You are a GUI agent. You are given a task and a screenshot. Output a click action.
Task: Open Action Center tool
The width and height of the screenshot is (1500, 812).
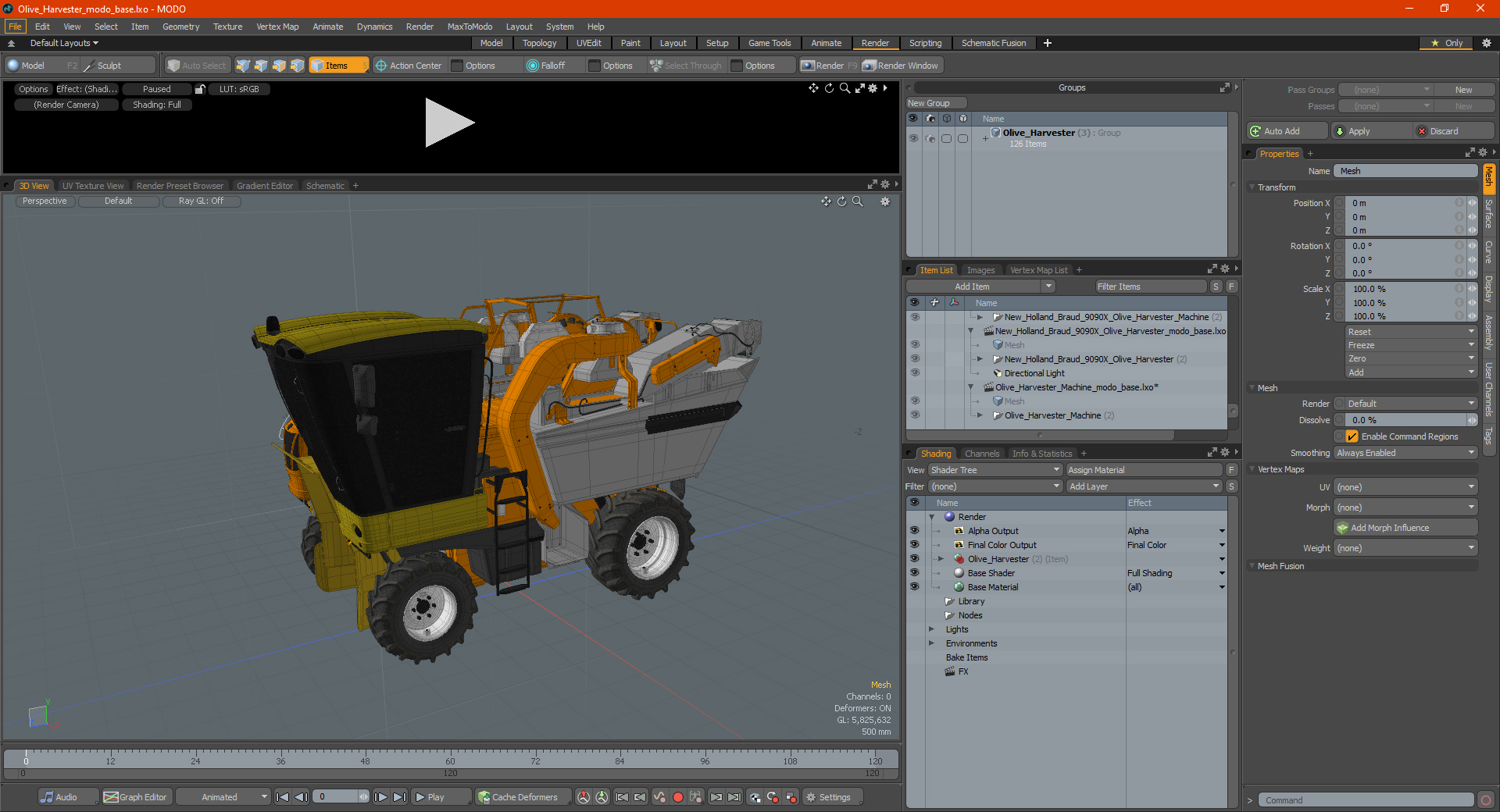(408, 66)
